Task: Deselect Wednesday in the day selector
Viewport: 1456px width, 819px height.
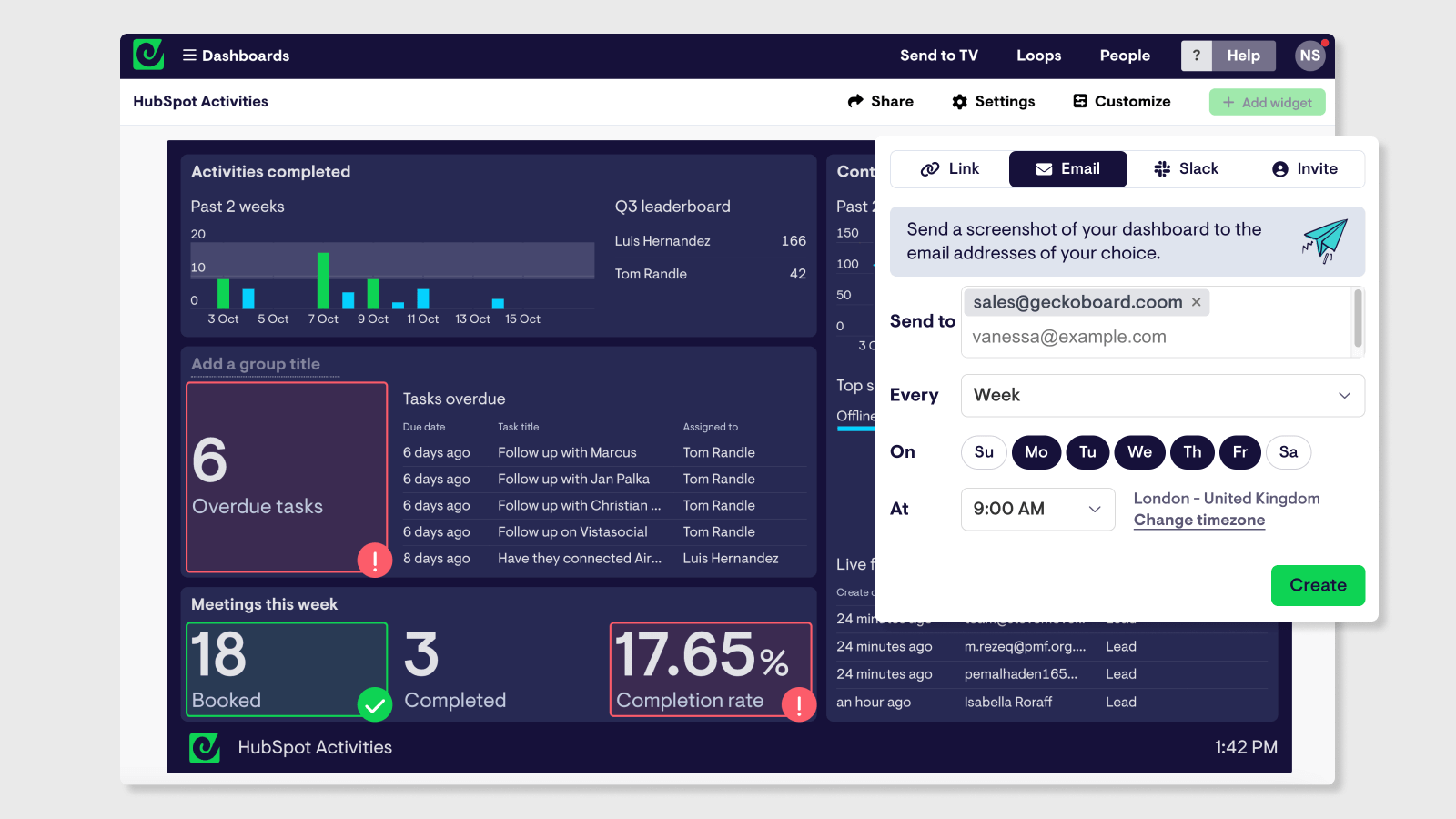Action: [1139, 452]
